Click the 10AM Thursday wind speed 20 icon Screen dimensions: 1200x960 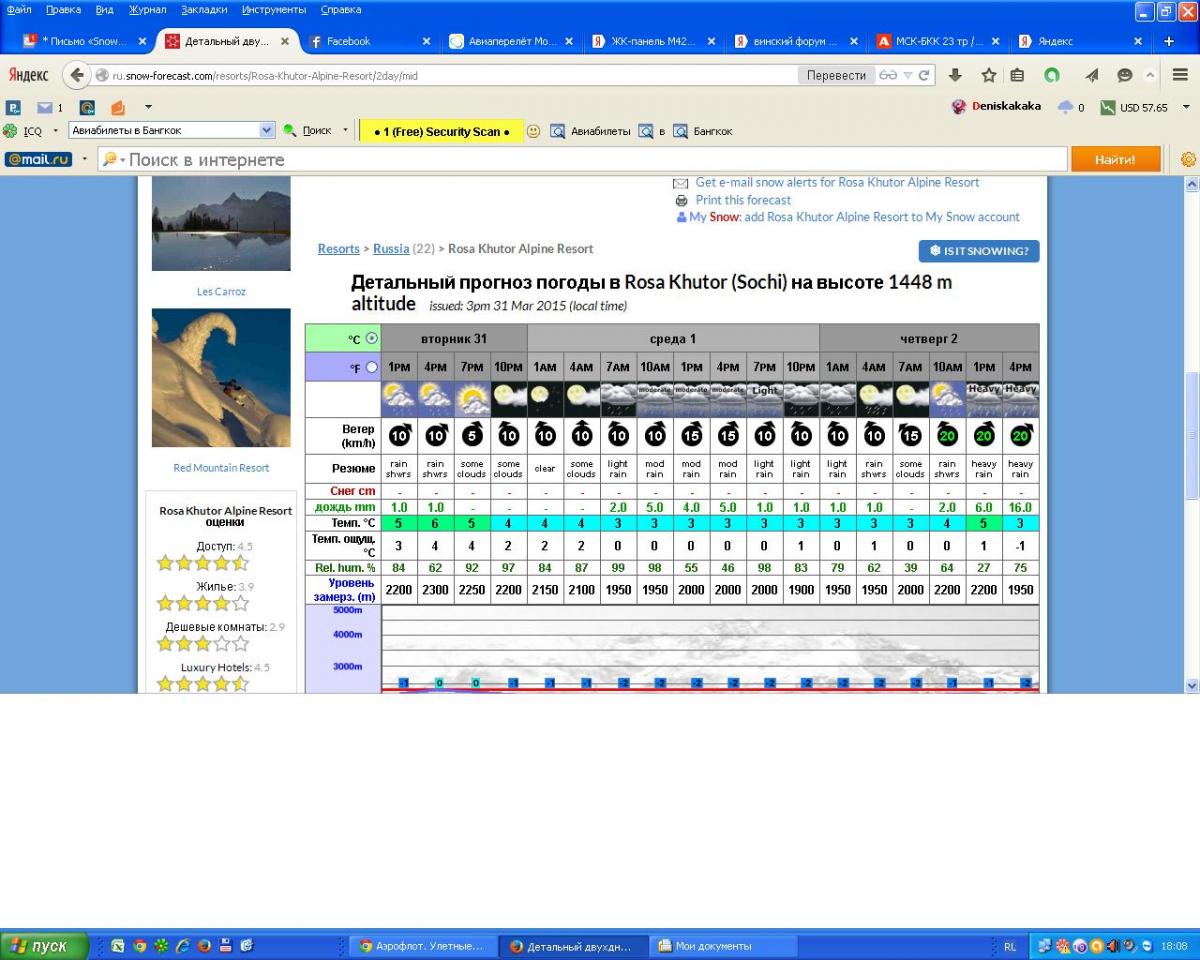947,435
